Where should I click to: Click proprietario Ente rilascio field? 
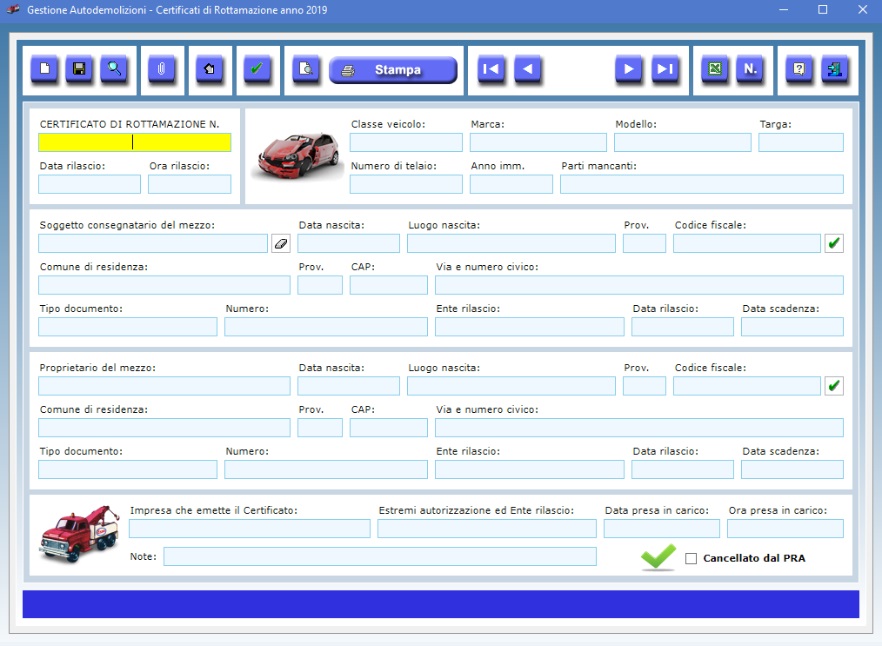tap(530, 469)
